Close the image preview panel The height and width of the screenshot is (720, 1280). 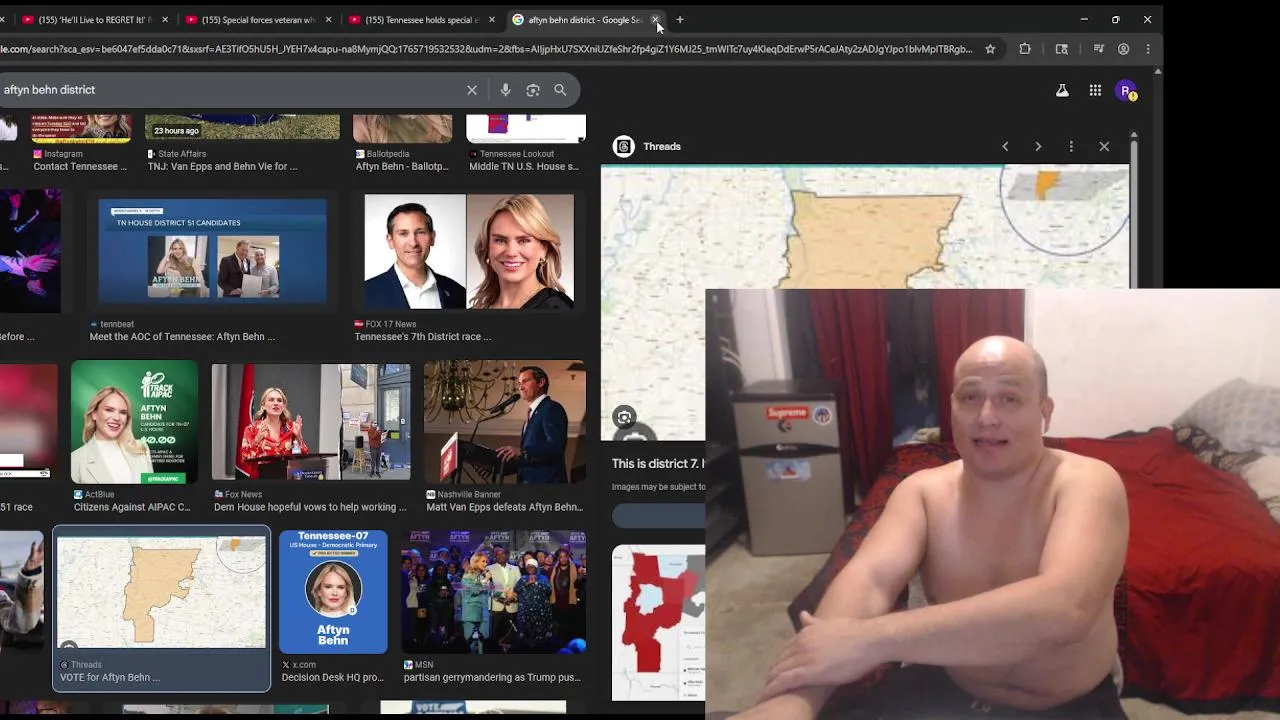pos(1104,146)
